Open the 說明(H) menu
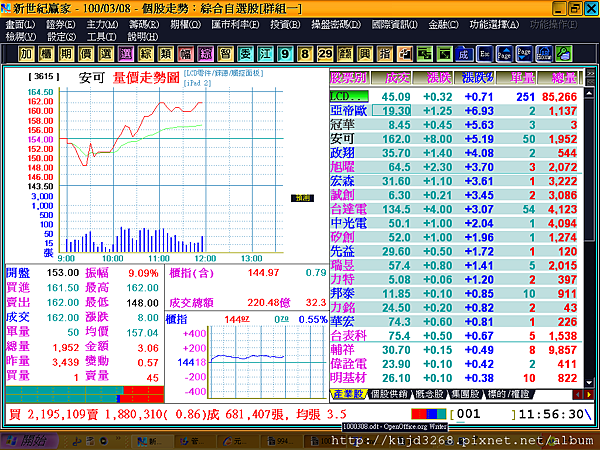This screenshot has height=450, width=600. point(143,37)
